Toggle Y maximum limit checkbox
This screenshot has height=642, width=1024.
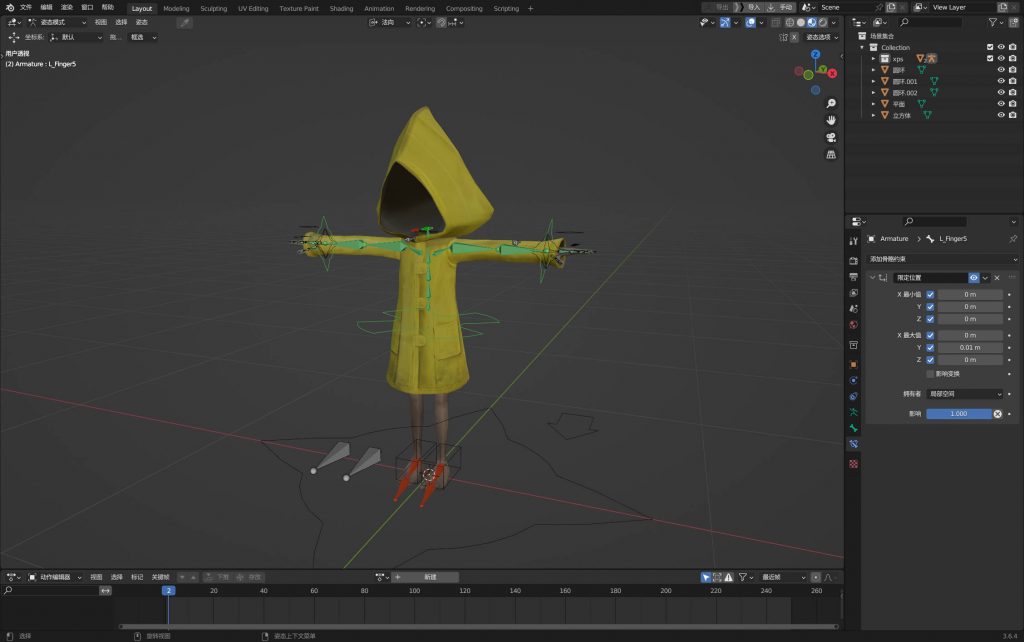930,347
